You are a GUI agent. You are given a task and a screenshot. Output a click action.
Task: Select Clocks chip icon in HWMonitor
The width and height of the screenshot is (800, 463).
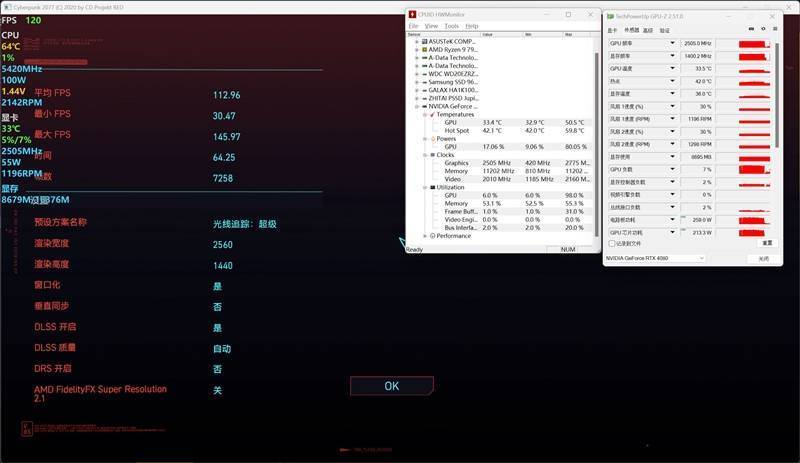coord(433,155)
